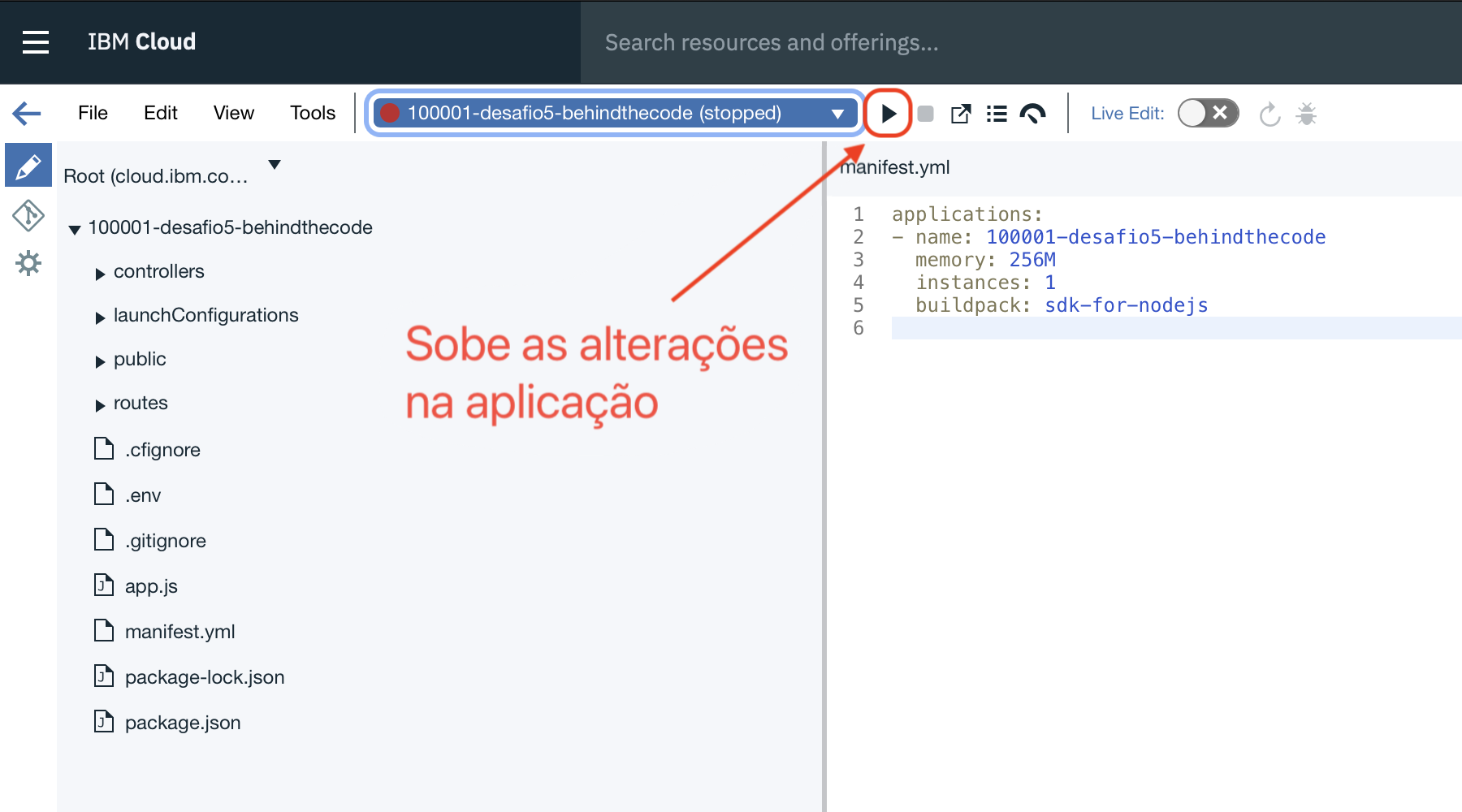Open the IBM Cloud hamburger menu
The image size is (1462, 812).
point(36,42)
